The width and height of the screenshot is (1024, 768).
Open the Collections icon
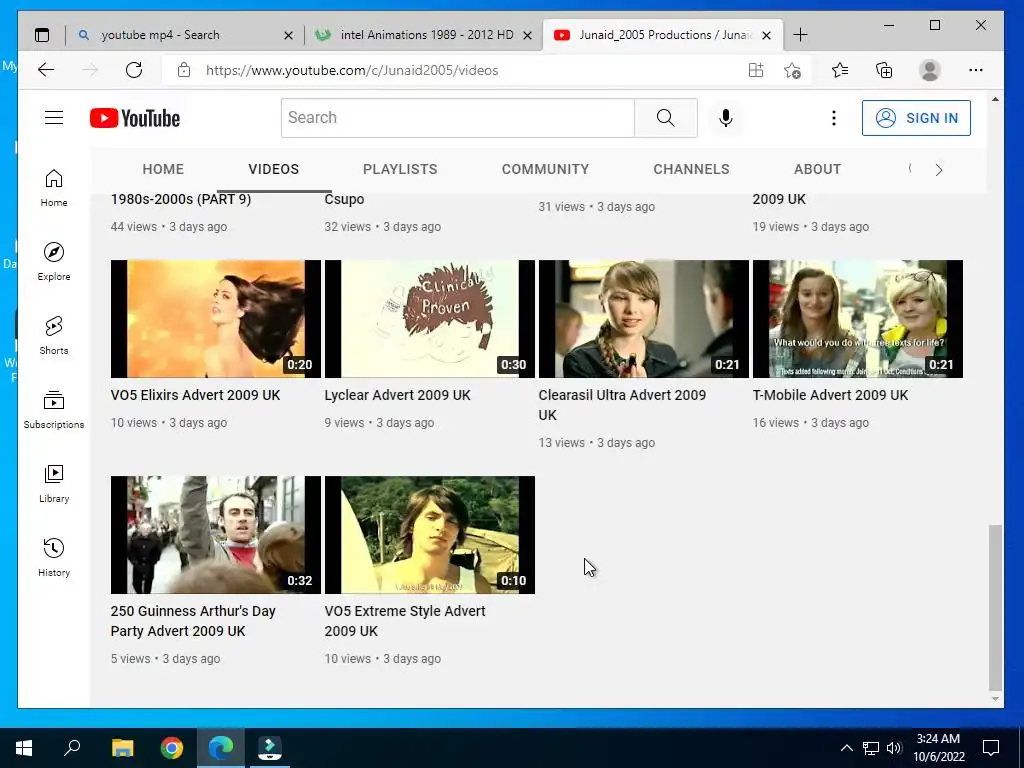(884, 70)
